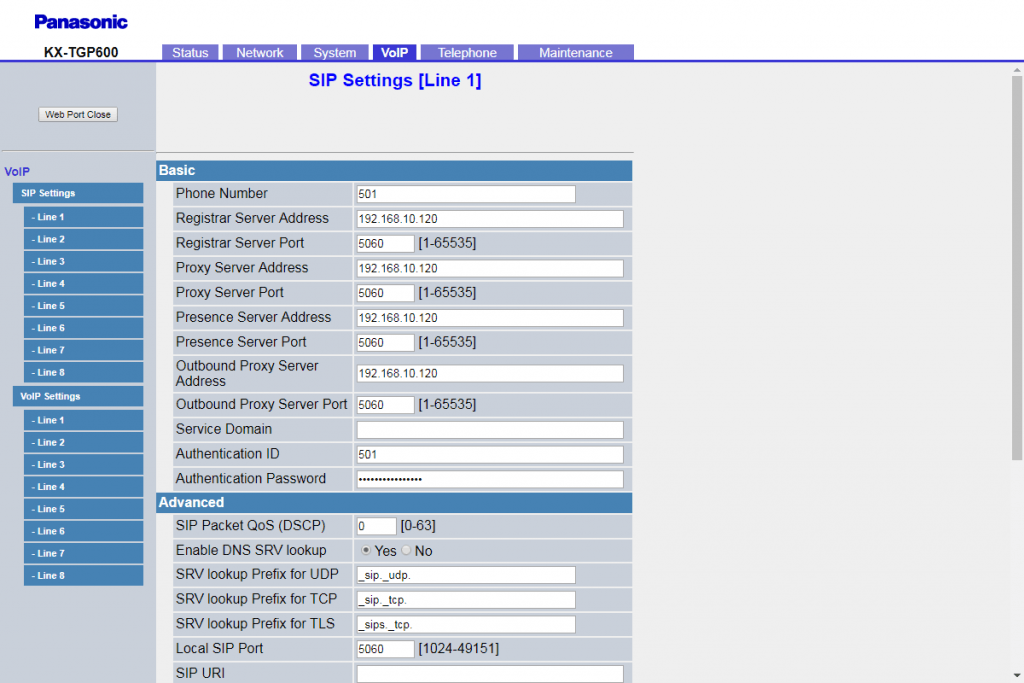Open SIP Settings Line 8
This screenshot has height=683, width=1024.
tap(84, 372)
